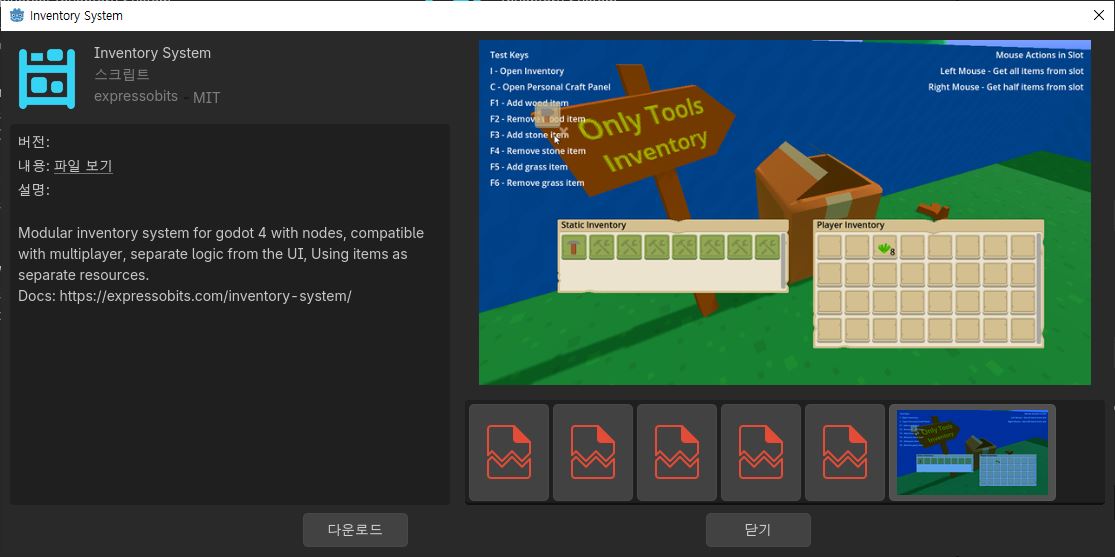Select the fourth broken preview thumbnail

(761, 452)
